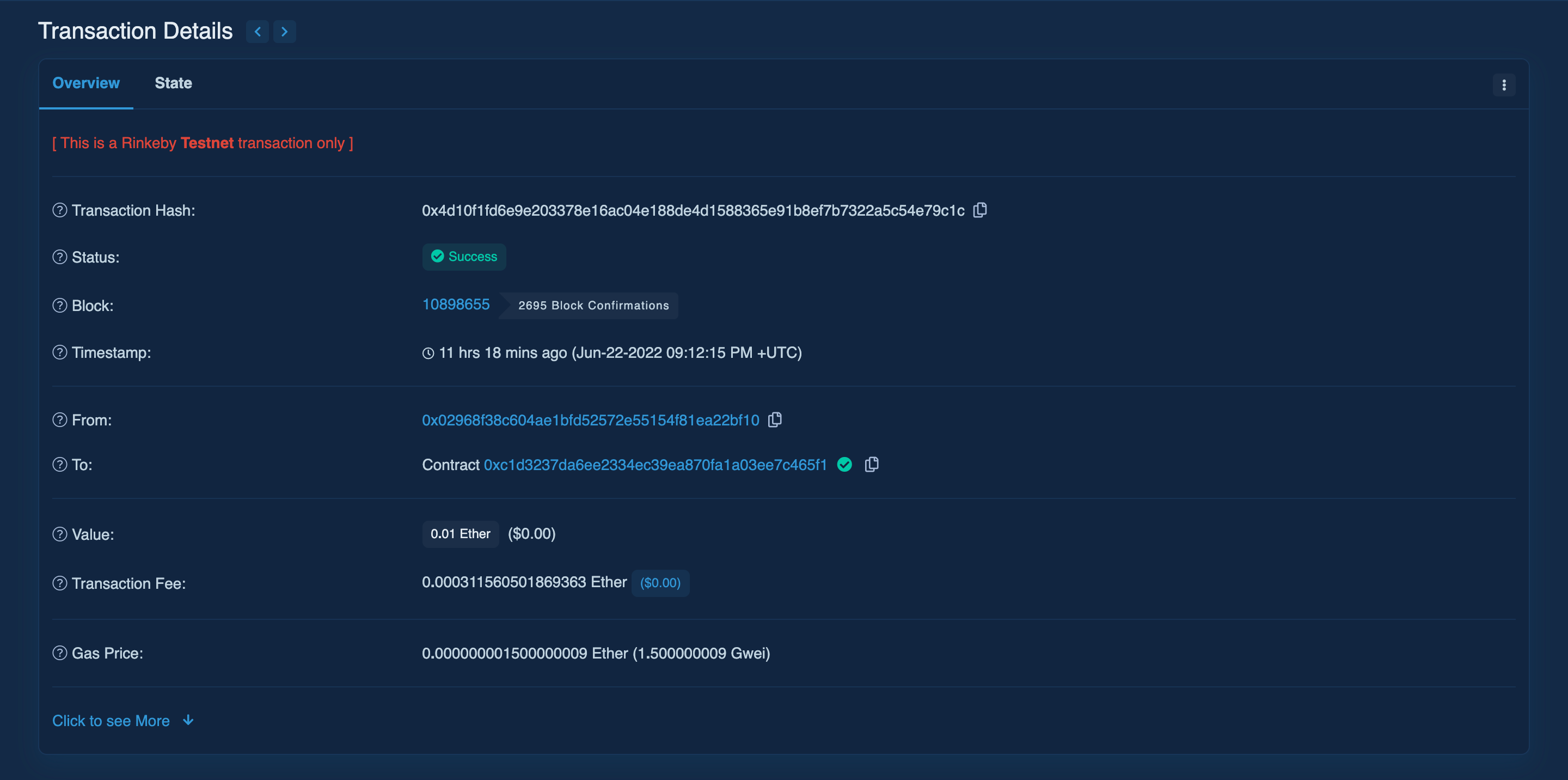
Task: Click the transaction fee $0.00 badge
Action: [660, 583]
